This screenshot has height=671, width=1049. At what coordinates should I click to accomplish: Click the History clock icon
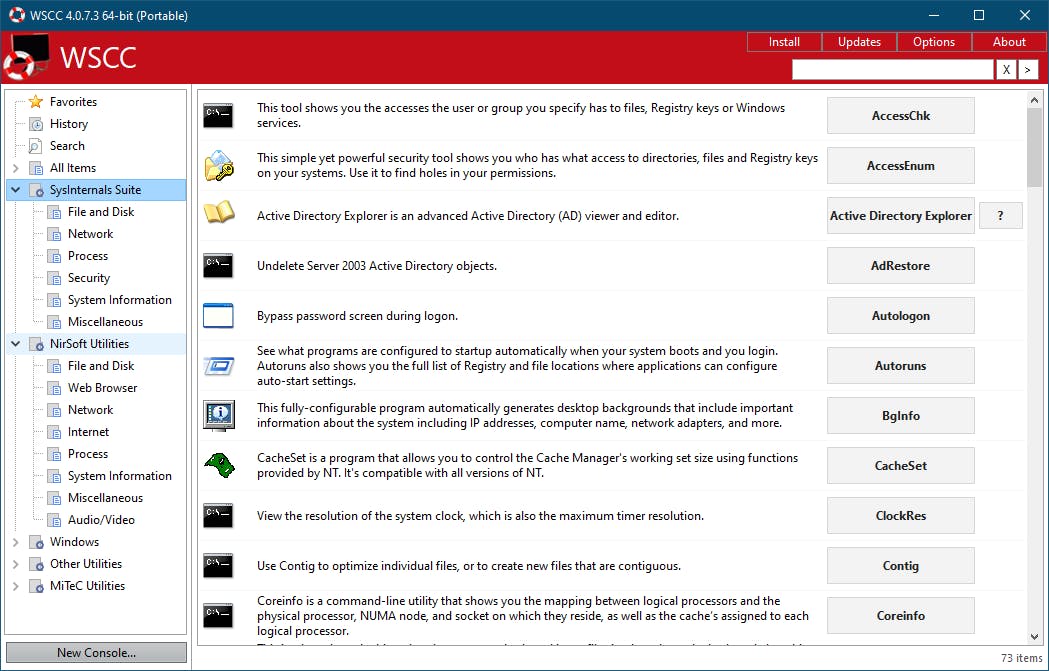pos(36,124)
